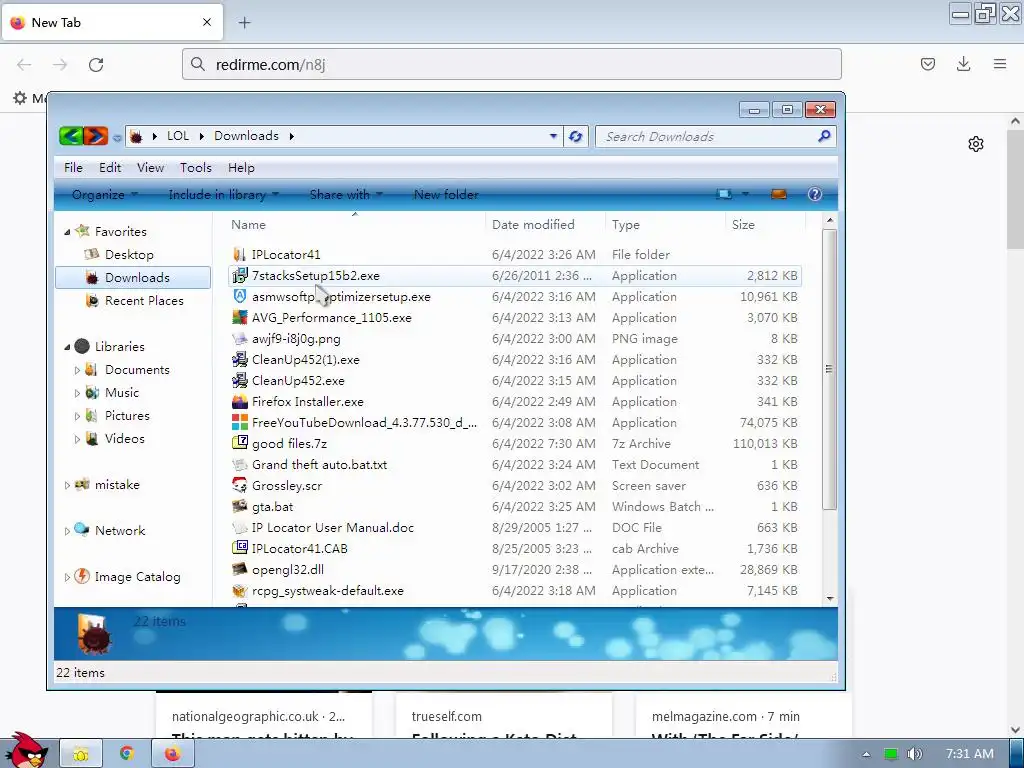The width and height of the screenshot is (1024, 768).
Task: Select Desktop in Favorites
Action: point(129,255)
